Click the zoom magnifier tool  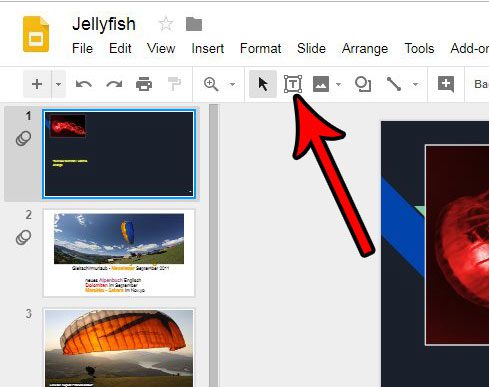(x=211, y=84)
